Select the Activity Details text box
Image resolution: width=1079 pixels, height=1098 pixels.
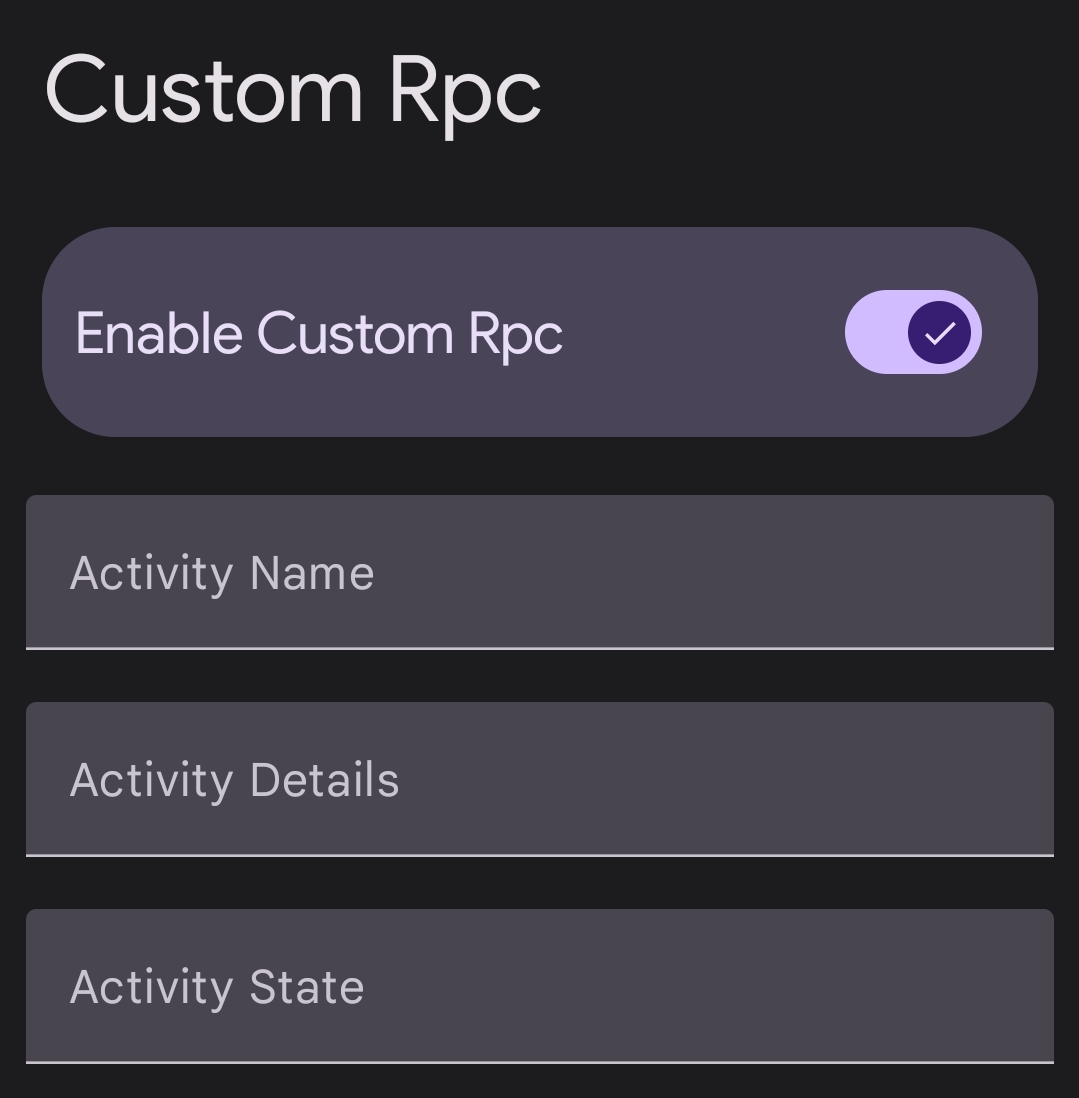(540, 779)
